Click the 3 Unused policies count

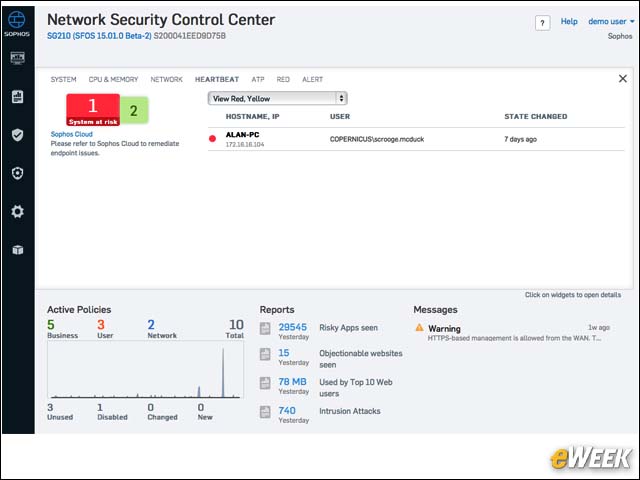click(50, 407)
